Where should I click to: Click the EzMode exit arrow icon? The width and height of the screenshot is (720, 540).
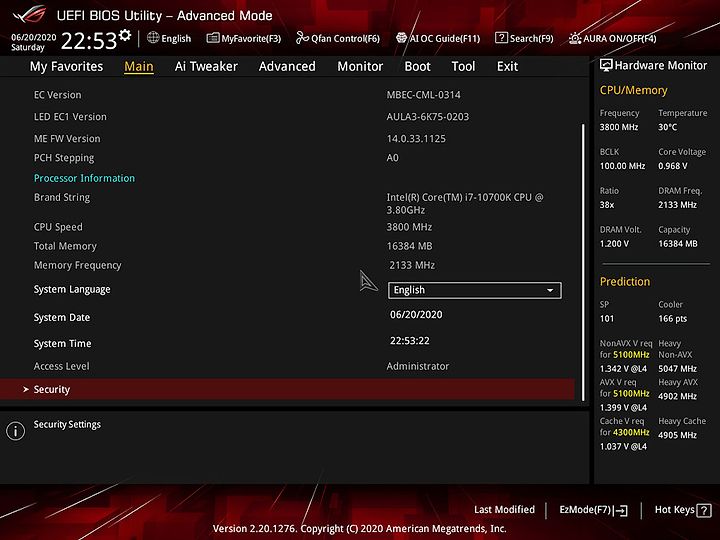tap(620, 510)
